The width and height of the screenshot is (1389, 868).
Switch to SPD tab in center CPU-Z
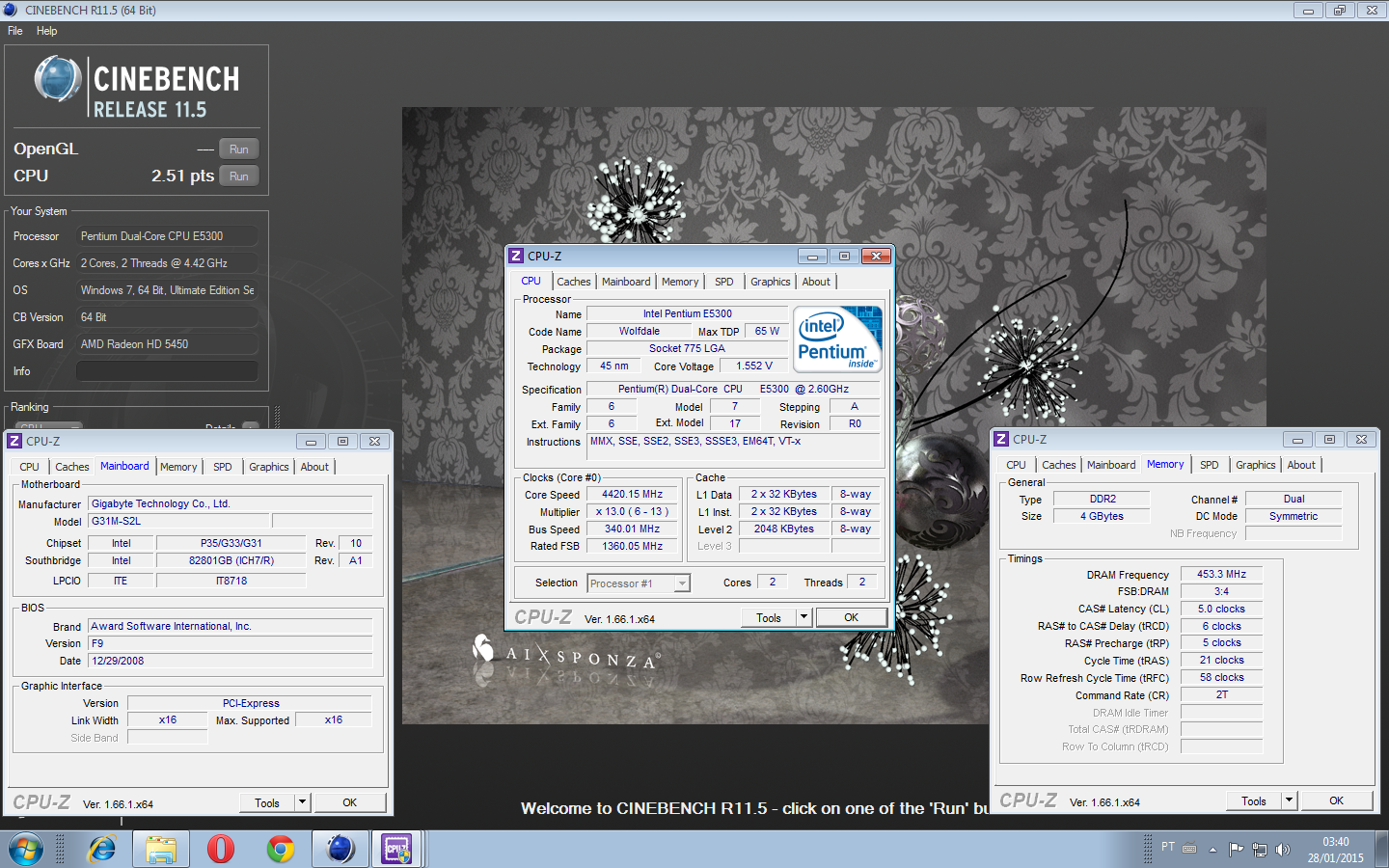click(x=724, y=282)
